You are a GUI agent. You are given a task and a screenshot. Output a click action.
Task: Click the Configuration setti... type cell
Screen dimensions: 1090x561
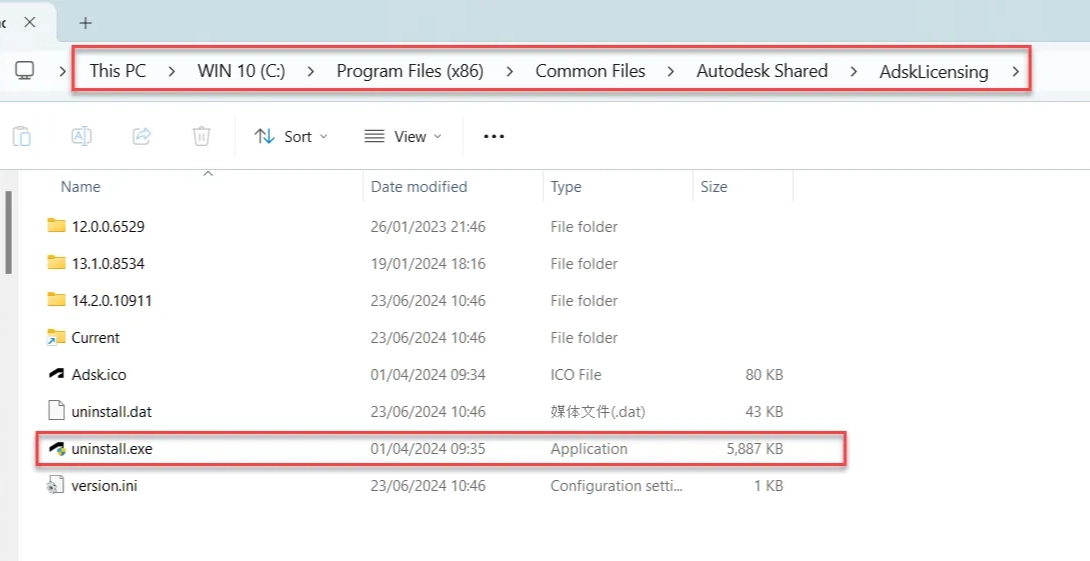click(617, 485)
